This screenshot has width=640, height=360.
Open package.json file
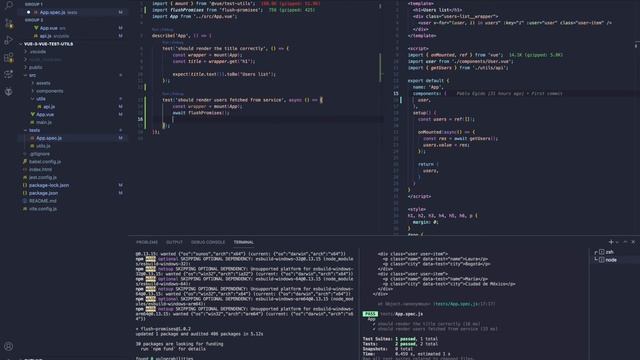coord(43,193)
